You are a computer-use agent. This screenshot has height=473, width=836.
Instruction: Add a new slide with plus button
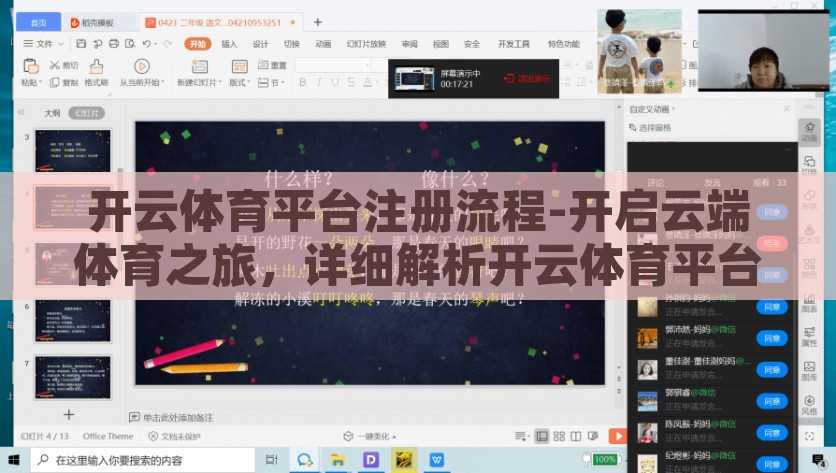(68, 414)
